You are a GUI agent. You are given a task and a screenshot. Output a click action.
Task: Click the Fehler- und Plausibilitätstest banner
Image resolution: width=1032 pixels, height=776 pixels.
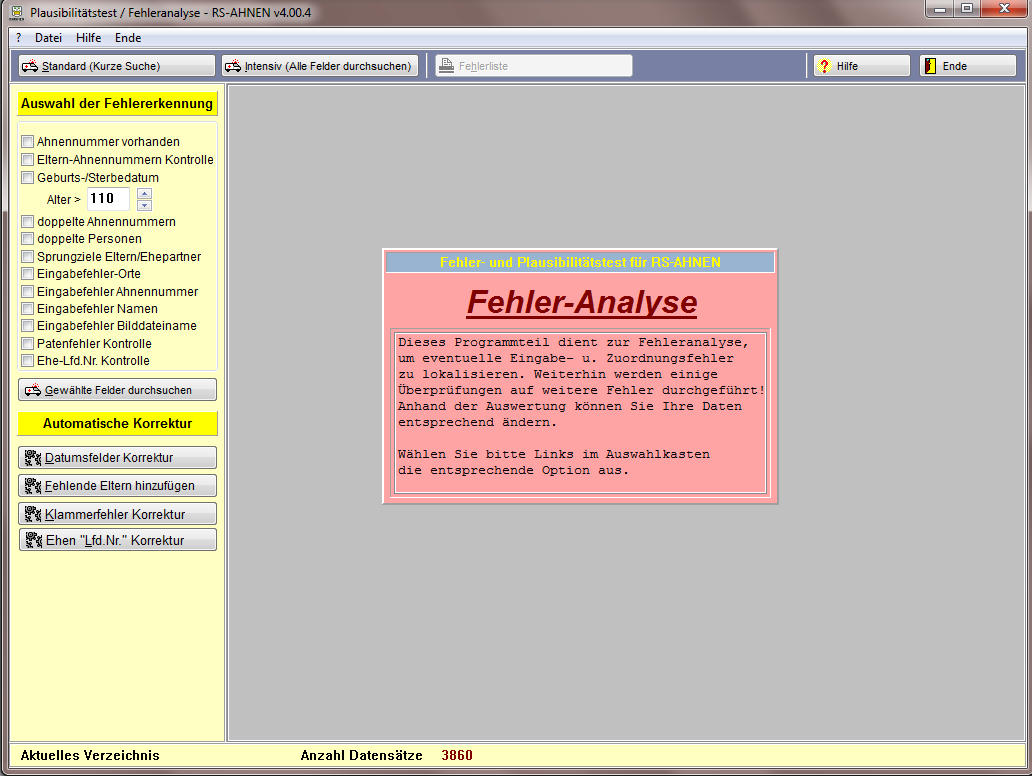(x=580, y=263)
